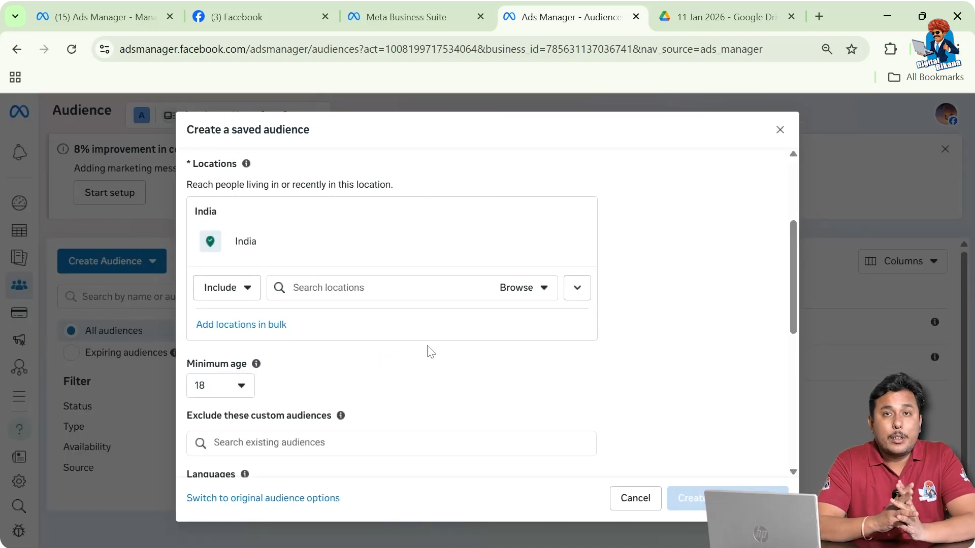Image resolution: width=975 pixels, height=548 pixels.
Task: Open the Columns dropdown
Action: tap(902, 261)
